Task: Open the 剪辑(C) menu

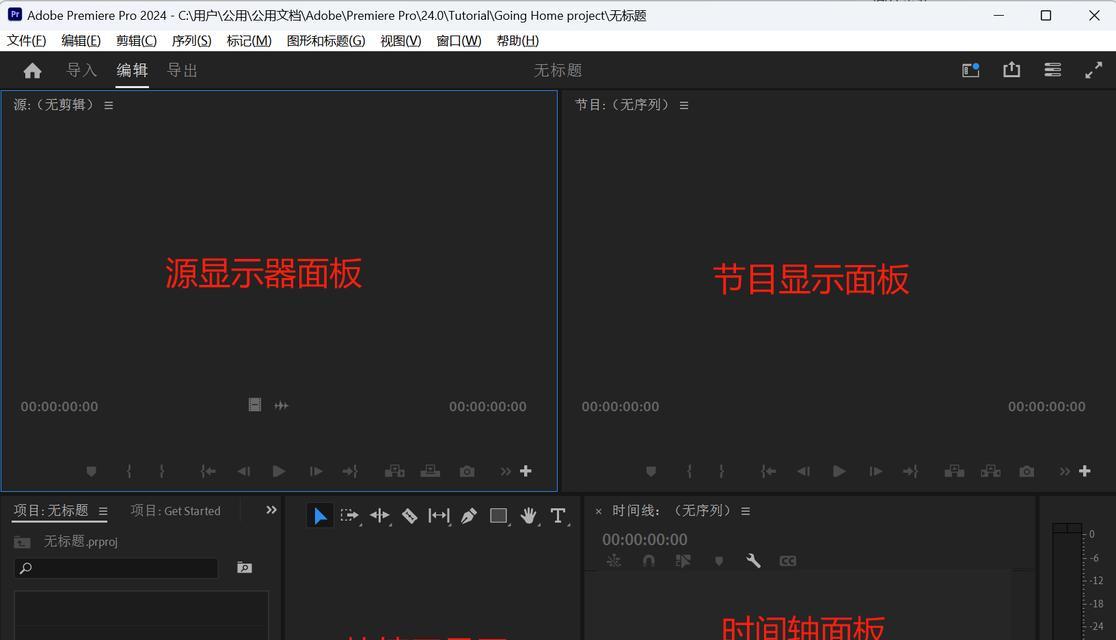Action: point(136,41)
